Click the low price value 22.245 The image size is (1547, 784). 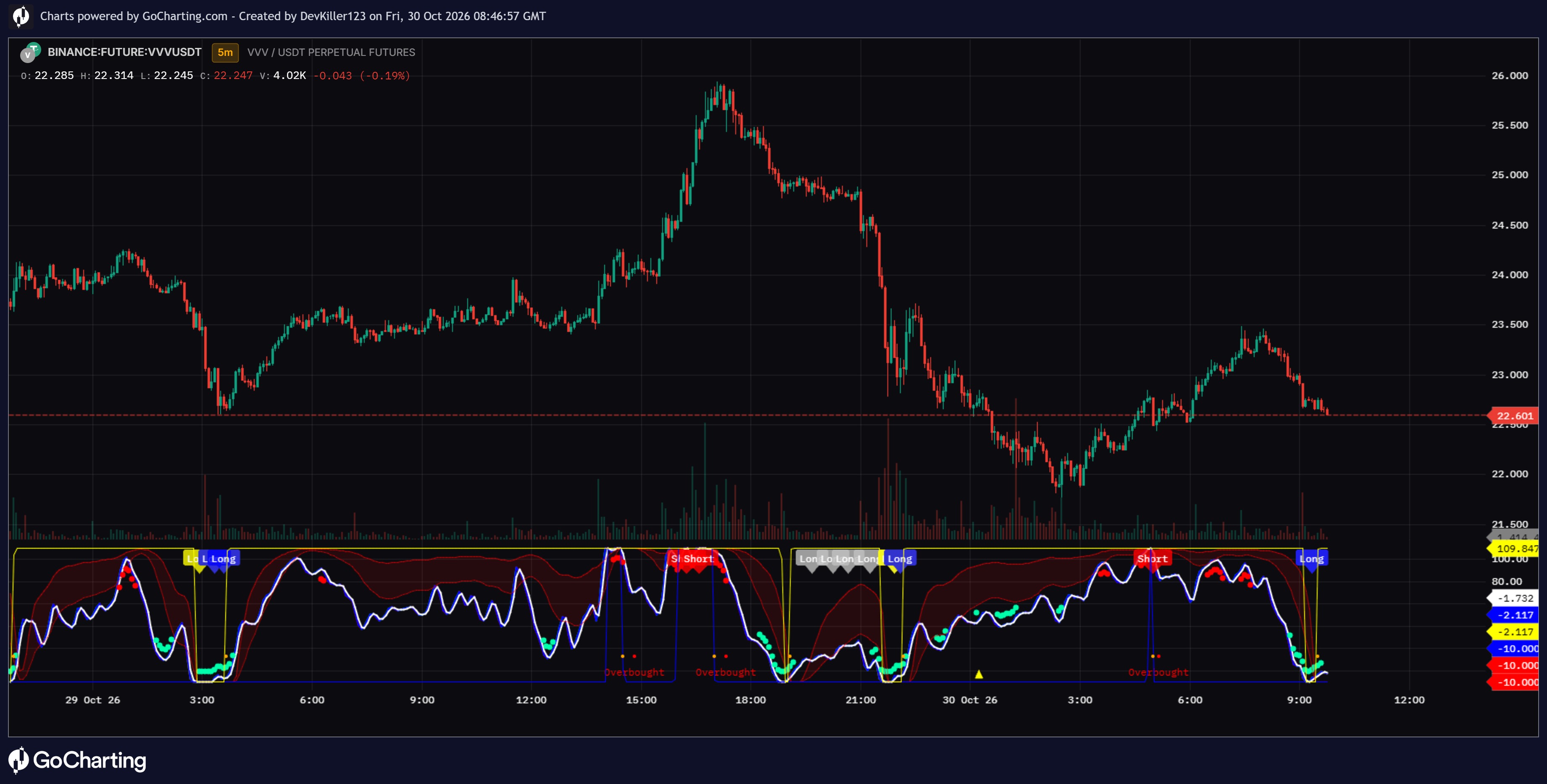[174, 76]
